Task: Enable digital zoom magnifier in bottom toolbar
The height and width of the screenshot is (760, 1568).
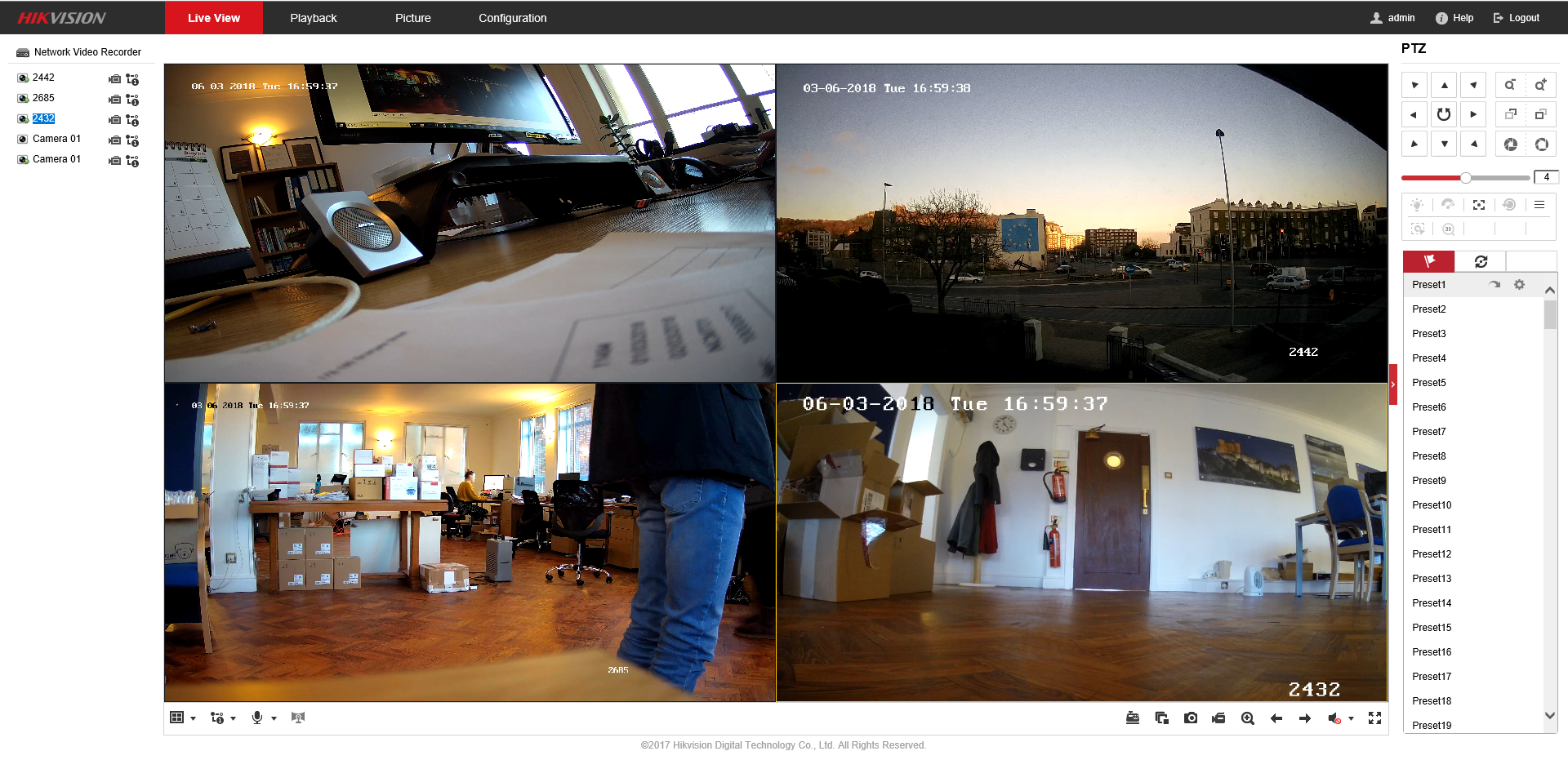Action: pos(1248,718)
